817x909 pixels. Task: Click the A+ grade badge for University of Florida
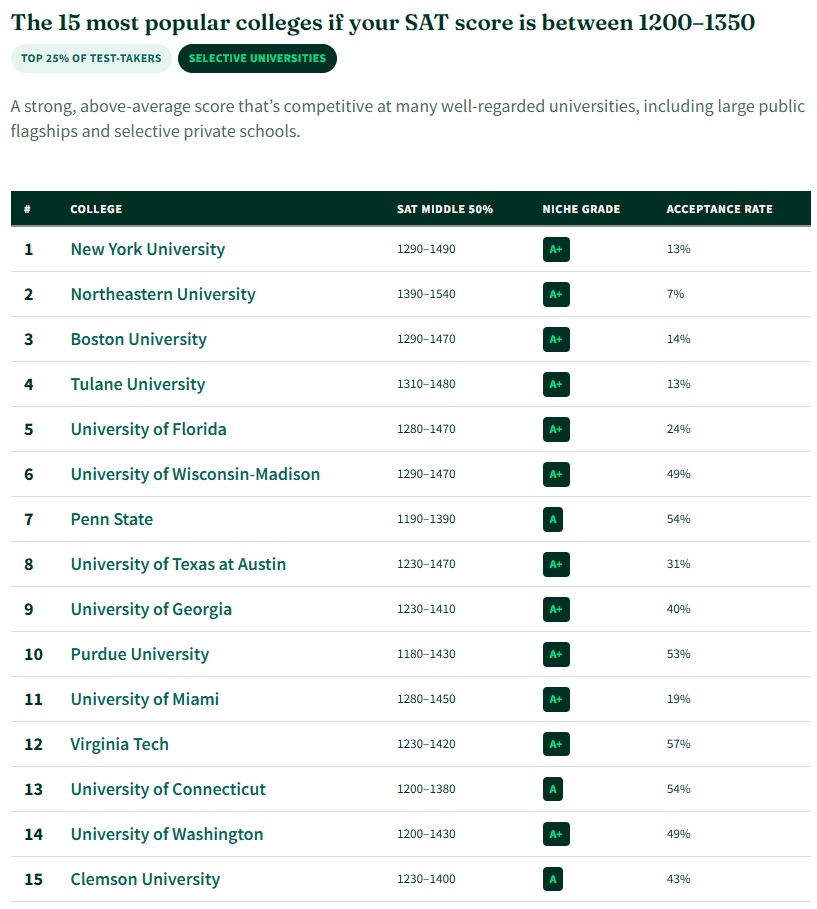pyautogui.click(x=556, y=430)
